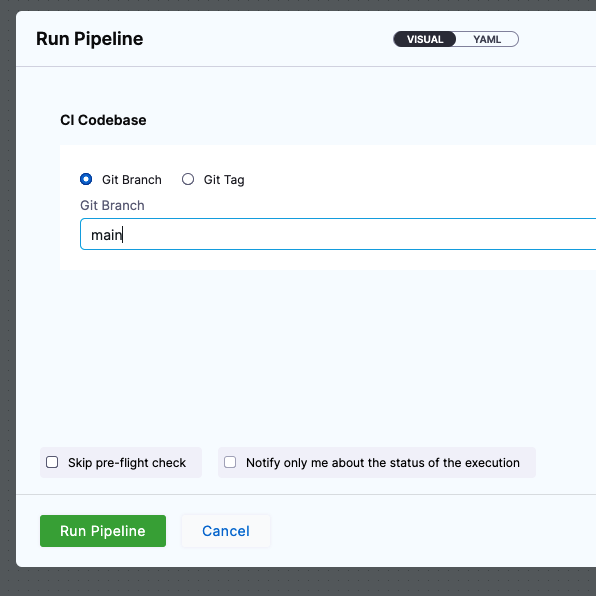Click the 'Run Pipeline' dialog title

pos(89,39)
